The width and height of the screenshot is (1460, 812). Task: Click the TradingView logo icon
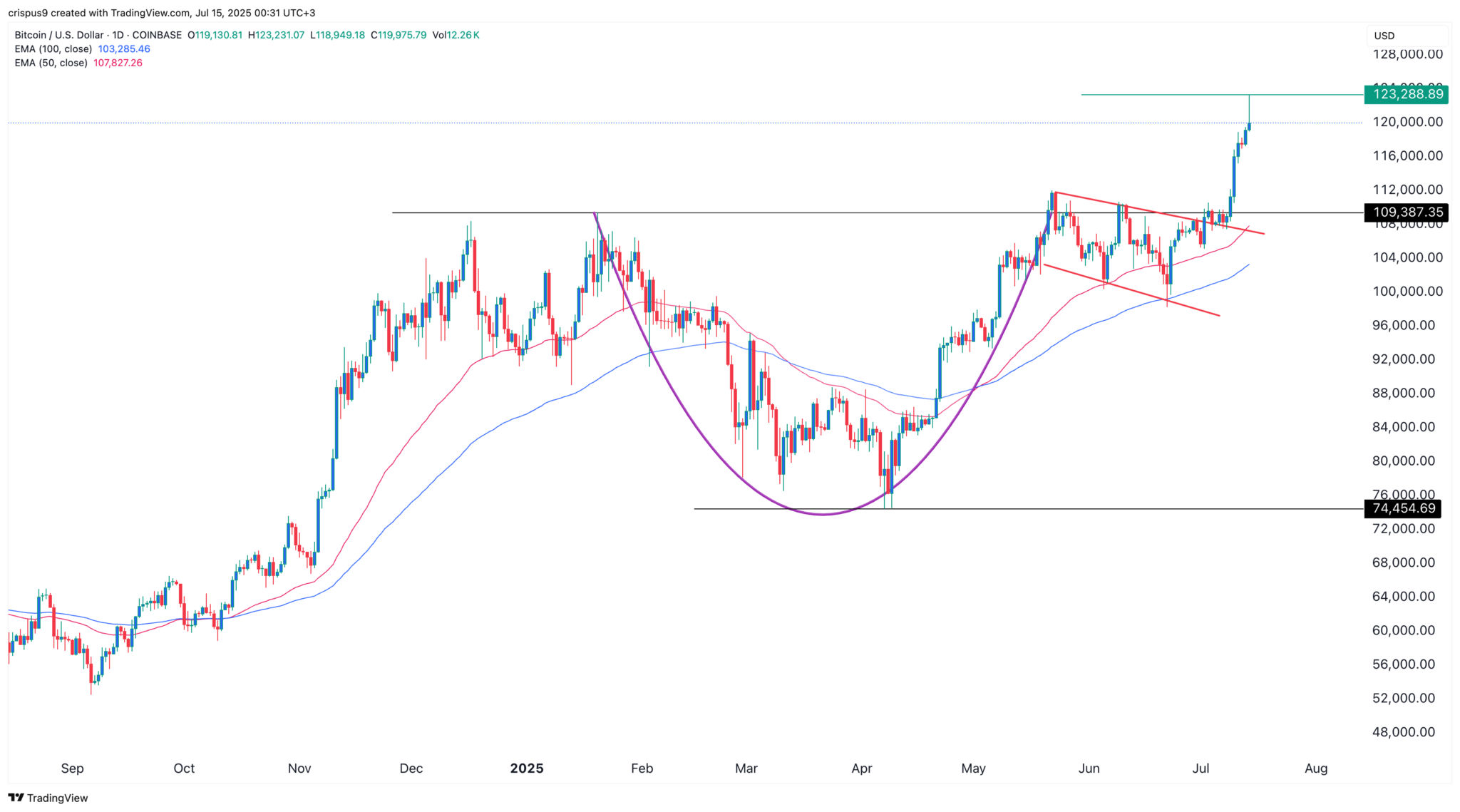[x=16, y=798]
